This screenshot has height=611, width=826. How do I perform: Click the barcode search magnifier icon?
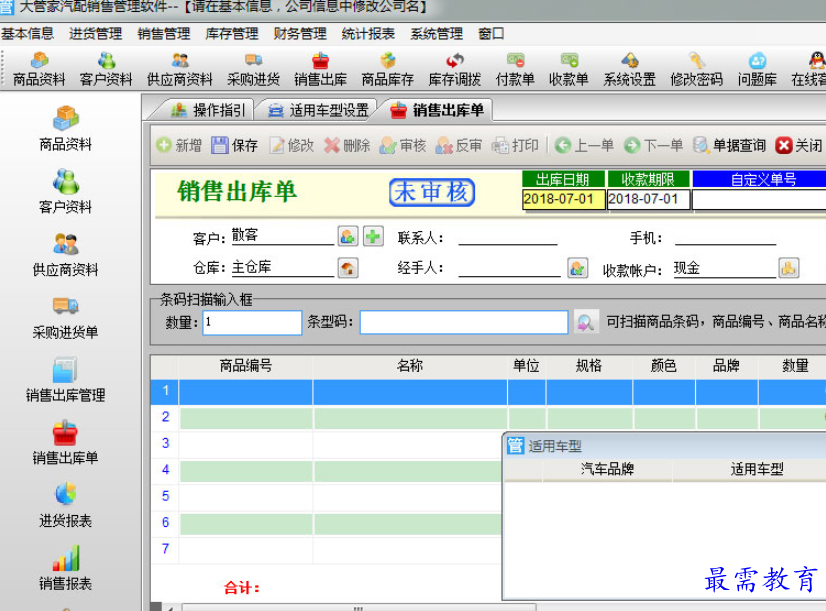pyautogui.click(x=585, y=322)
